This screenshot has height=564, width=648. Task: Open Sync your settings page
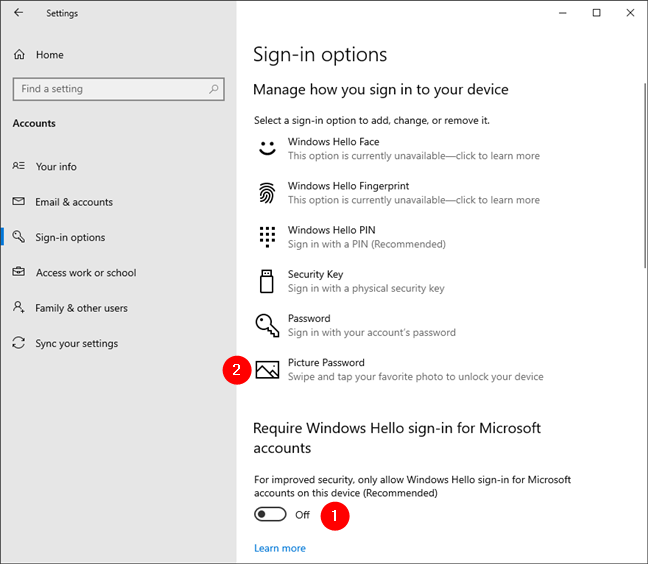click(76, 344)
